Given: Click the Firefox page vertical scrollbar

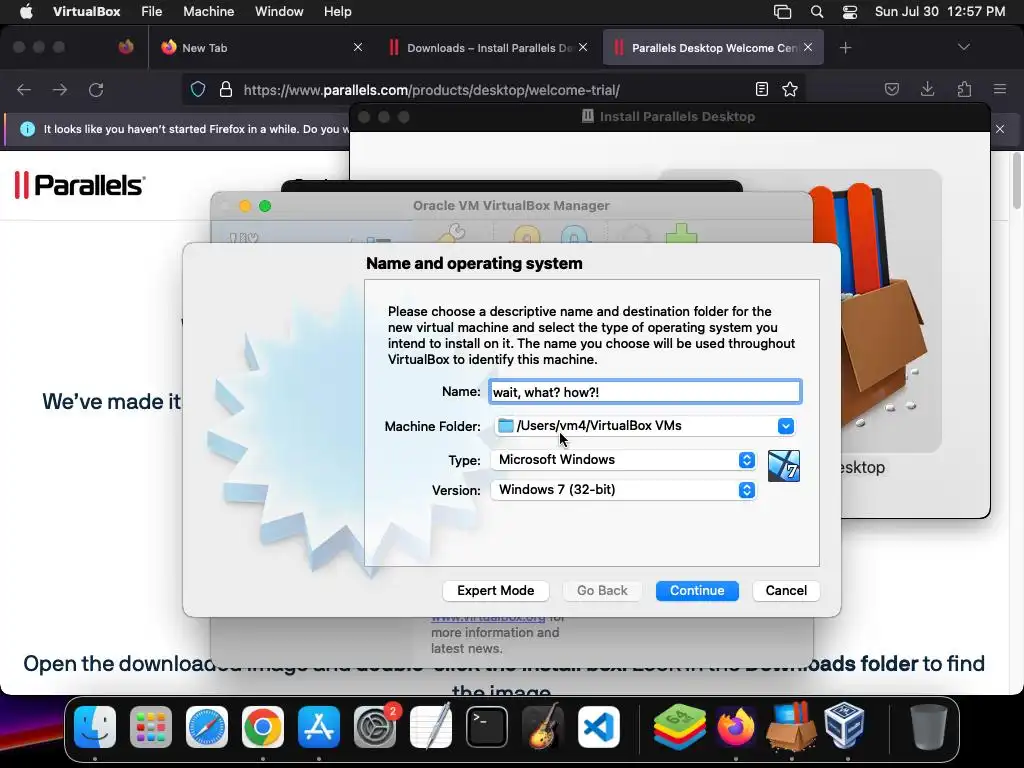Looking at the screenshot, I should tap(1017, 180).
